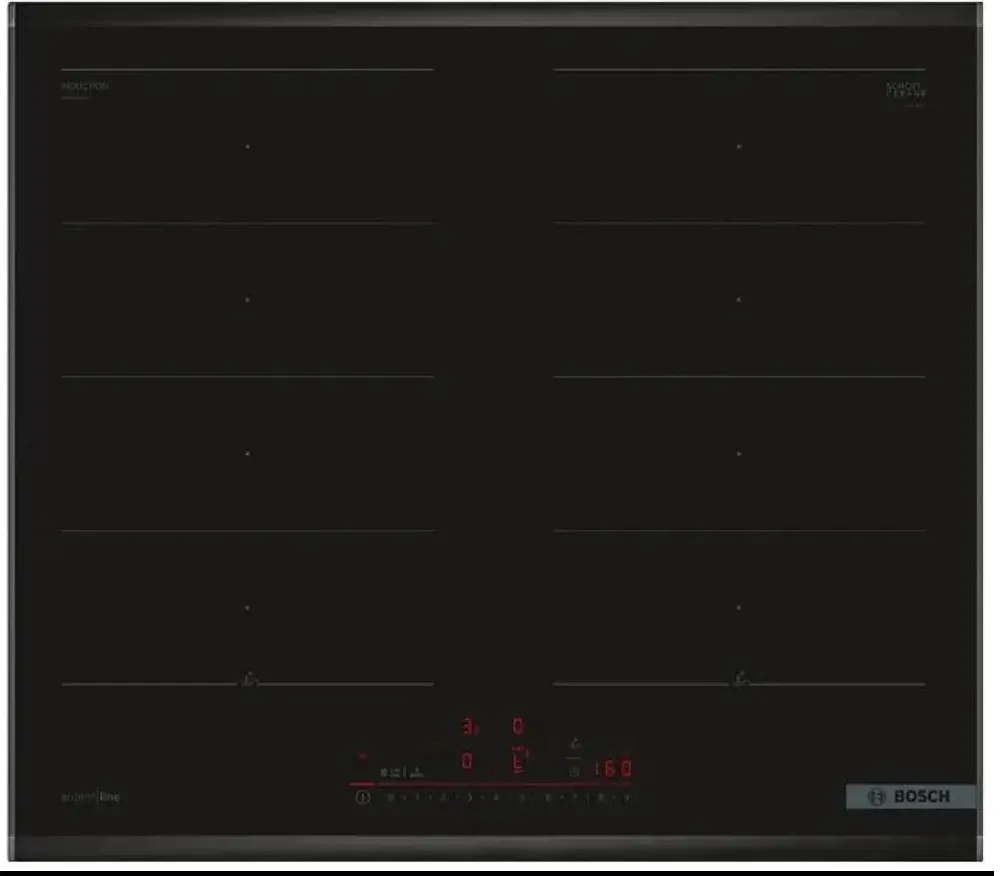Tap the Schott Ceran logo
Image resolution: width=1000 pixels, height=876 pixels.
click(906, 90)
